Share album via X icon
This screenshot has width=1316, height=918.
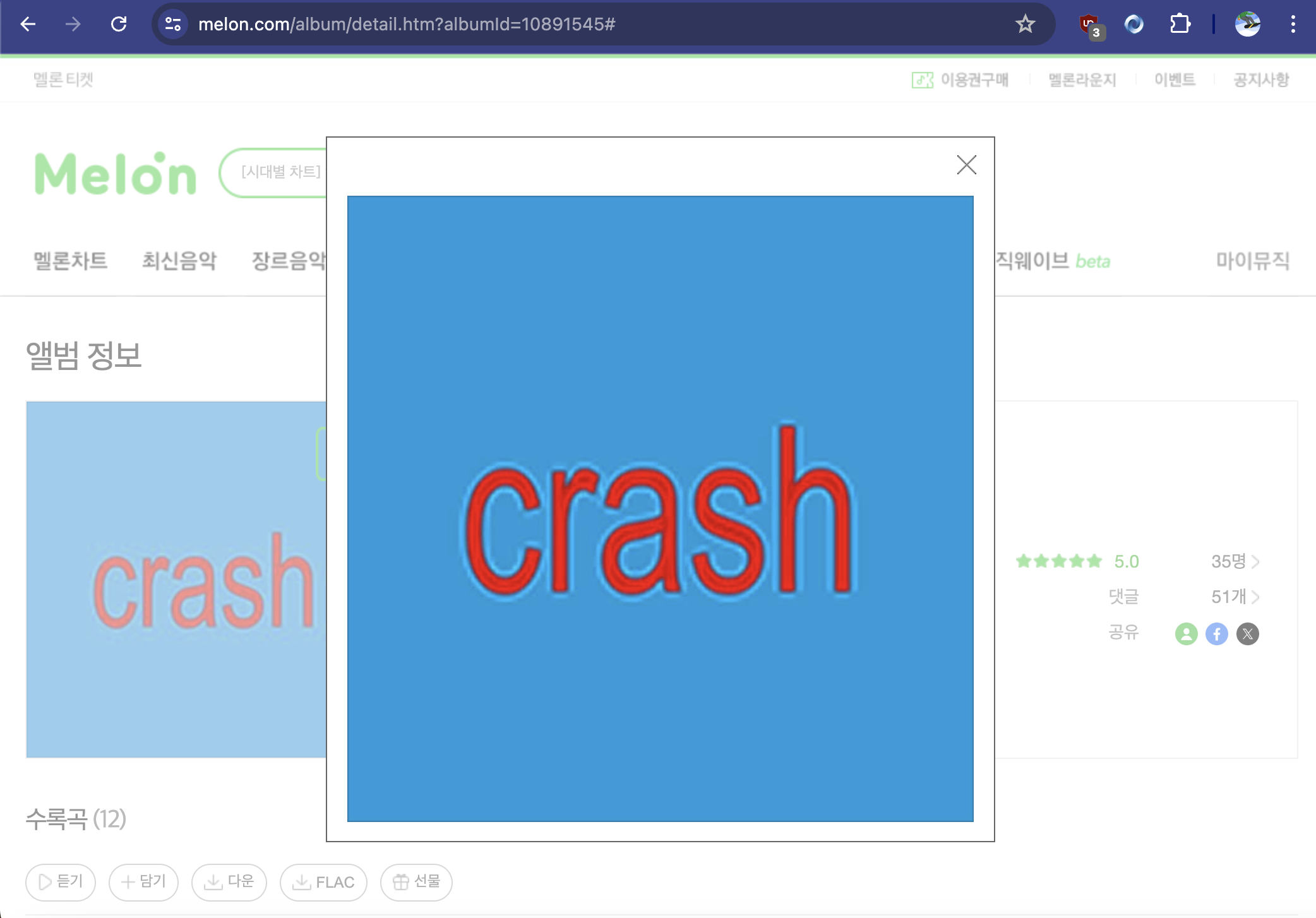tap(1247, 633)
